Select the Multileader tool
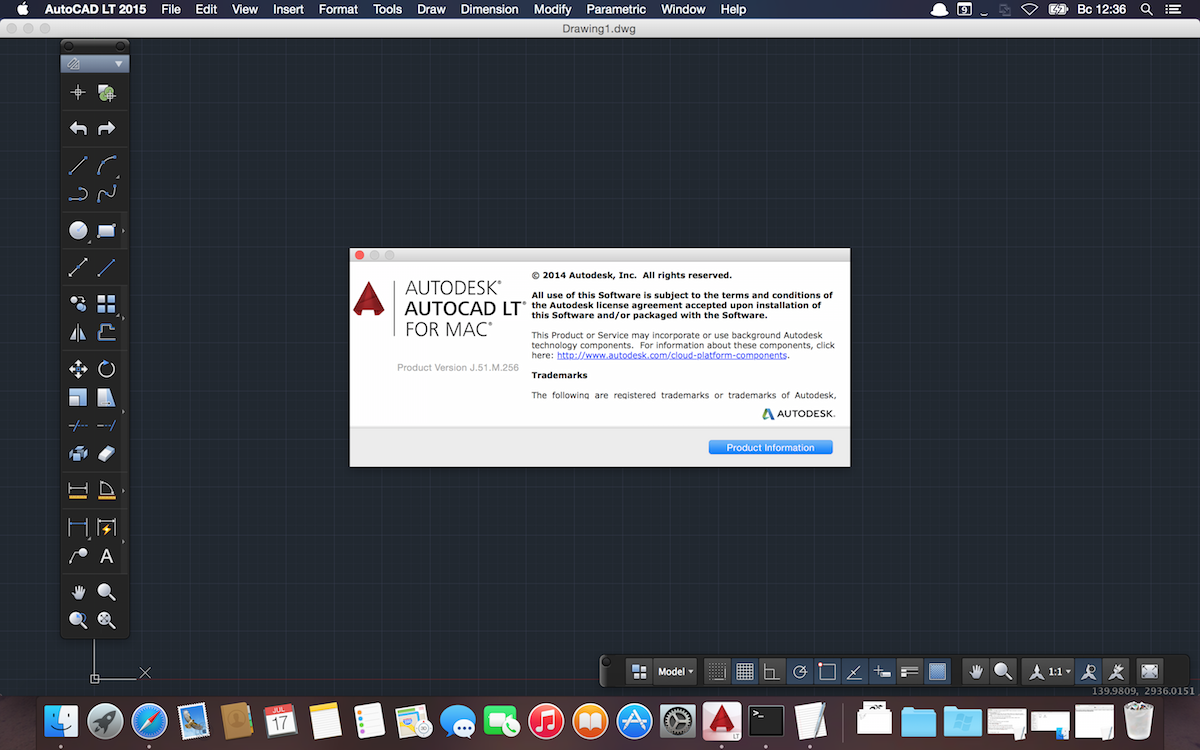The height and width of the screenshot is (750, 1200). (78, 556)
